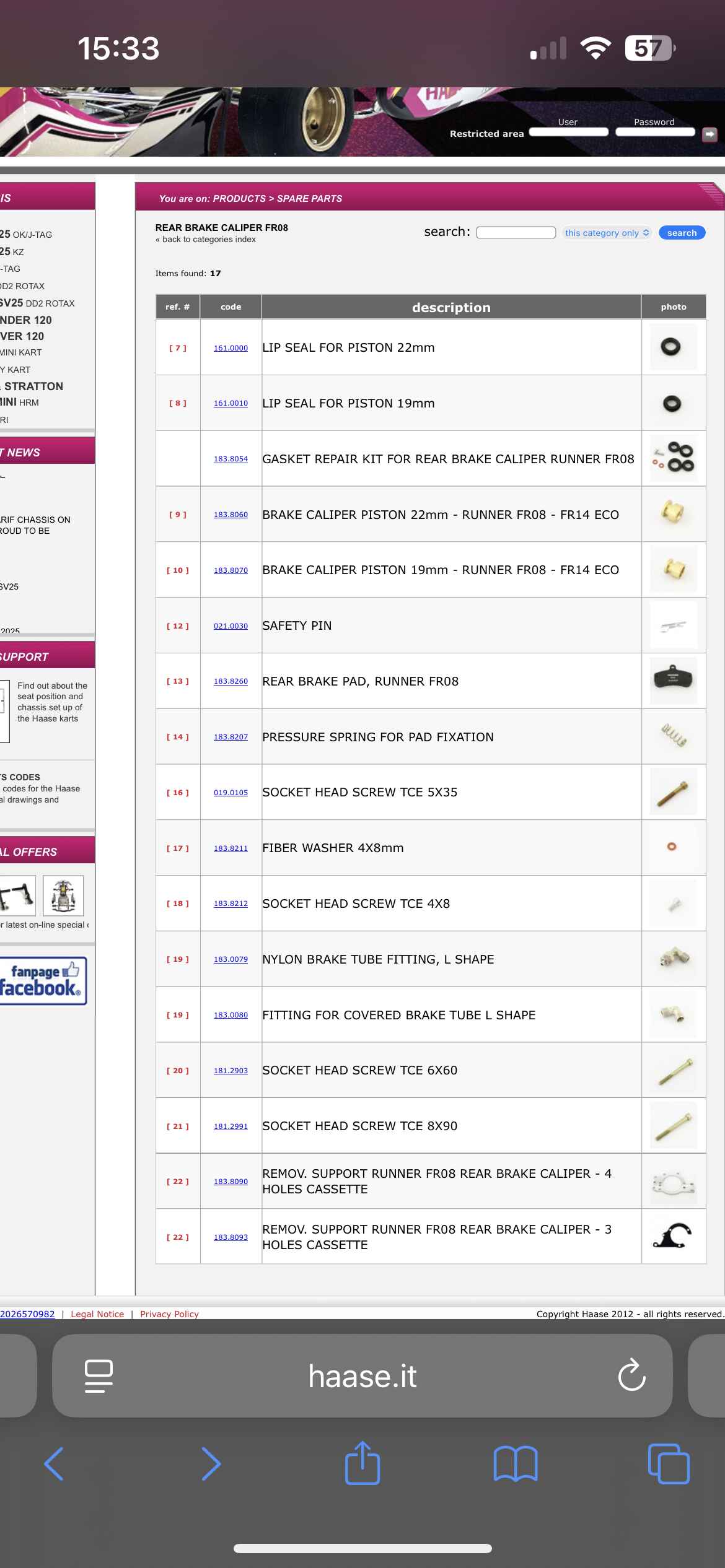This screenshot has height=1568, width=725.
Task: Open part code 181.2903
Action: 231,1071
